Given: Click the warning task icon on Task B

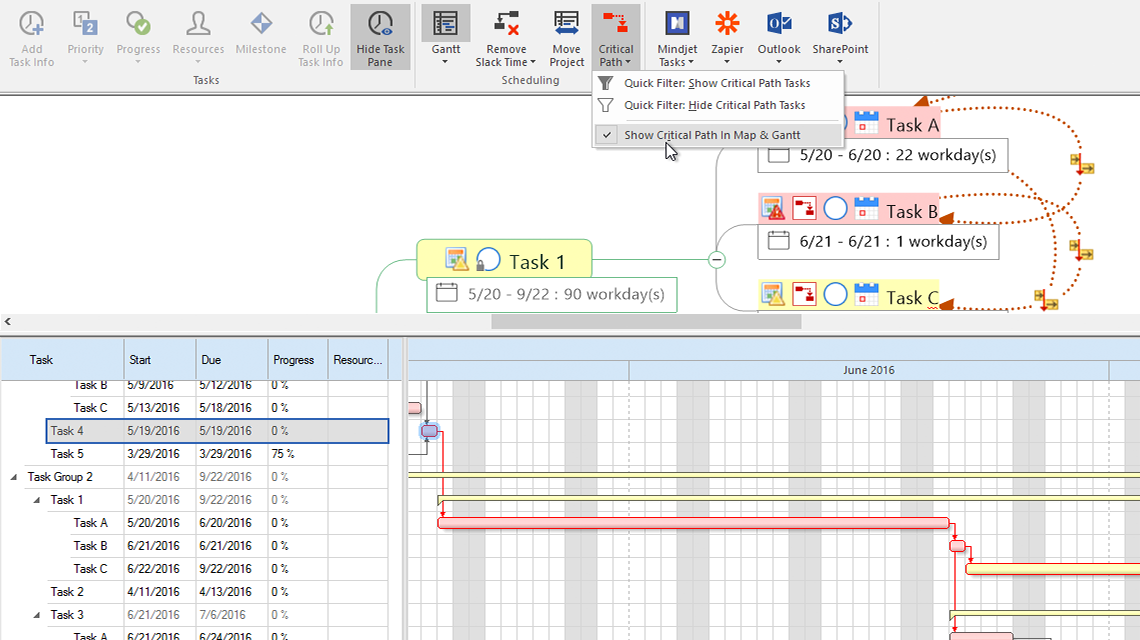Looking at the screenshot, I should coord(773,209).
